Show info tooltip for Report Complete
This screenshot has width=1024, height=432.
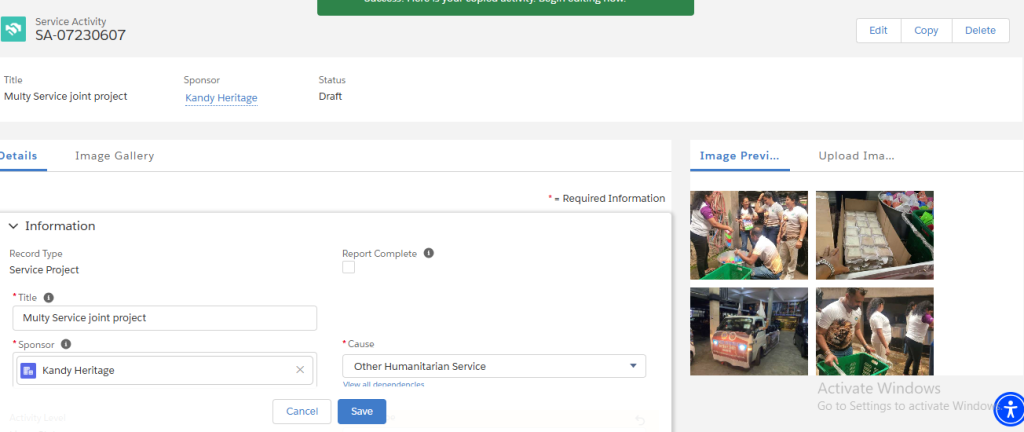tap(428, 253)
